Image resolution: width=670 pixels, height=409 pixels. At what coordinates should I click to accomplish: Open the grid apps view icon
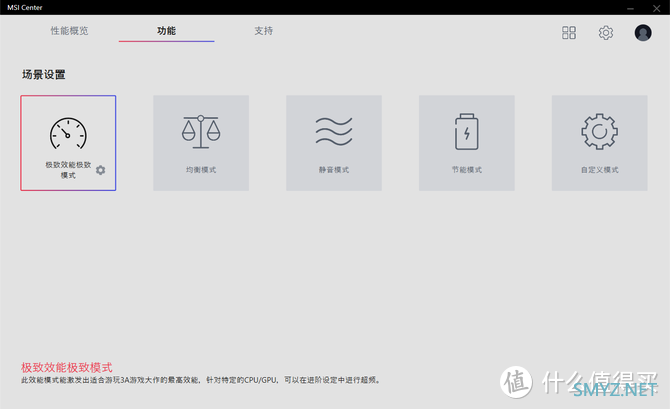pos(569,32)
